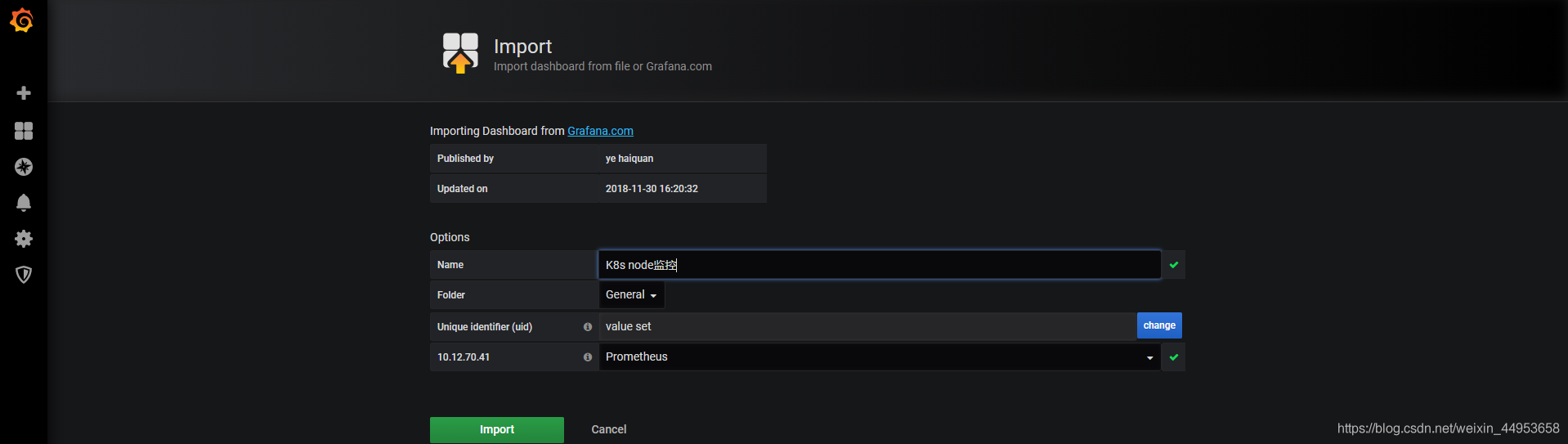
Task: Click the '10.12.70.41' data source label
Action: tap(464, 357)
